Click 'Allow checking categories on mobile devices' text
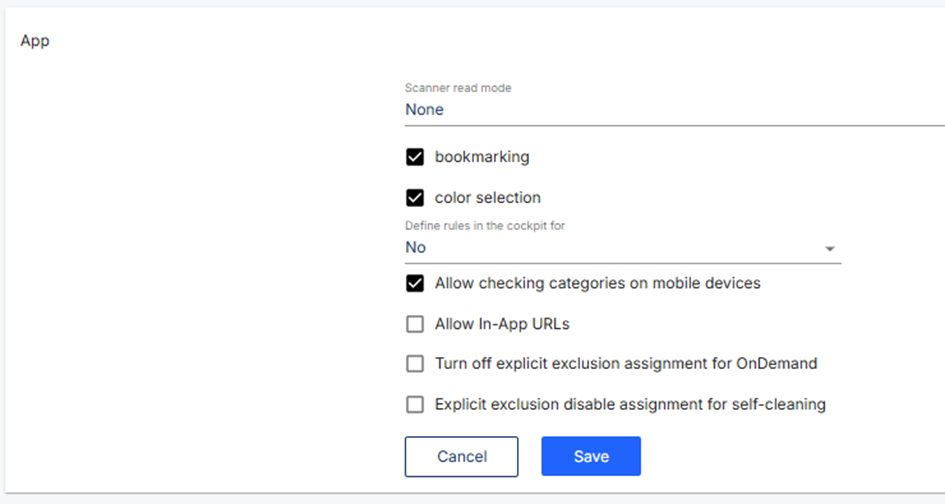Viewport: 945px width, 504px height. 598,283
